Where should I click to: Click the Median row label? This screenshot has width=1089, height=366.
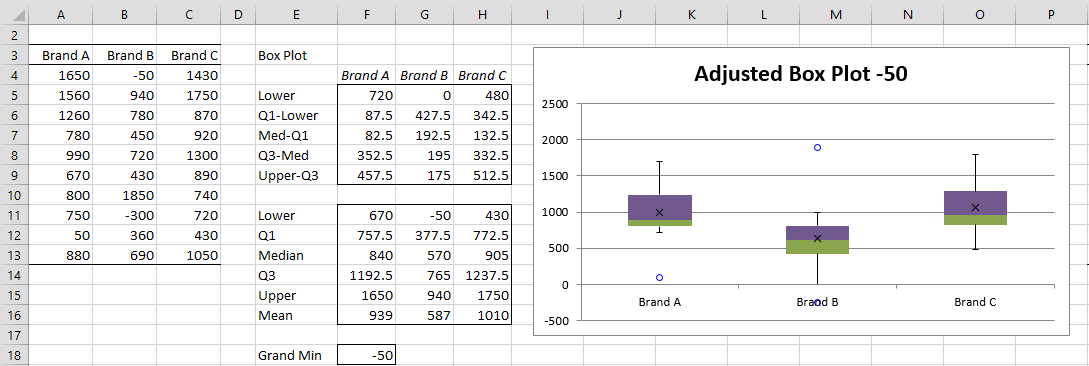(296, 256)
